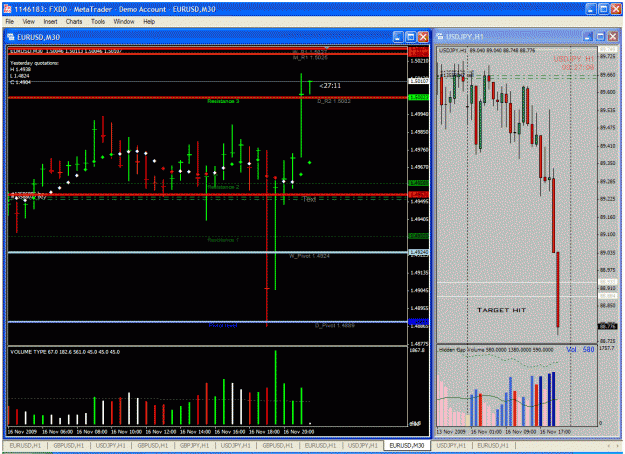The image size is (625, 454).
Task: Close the main MetaTrader window
Action: [x=616, y=9]
